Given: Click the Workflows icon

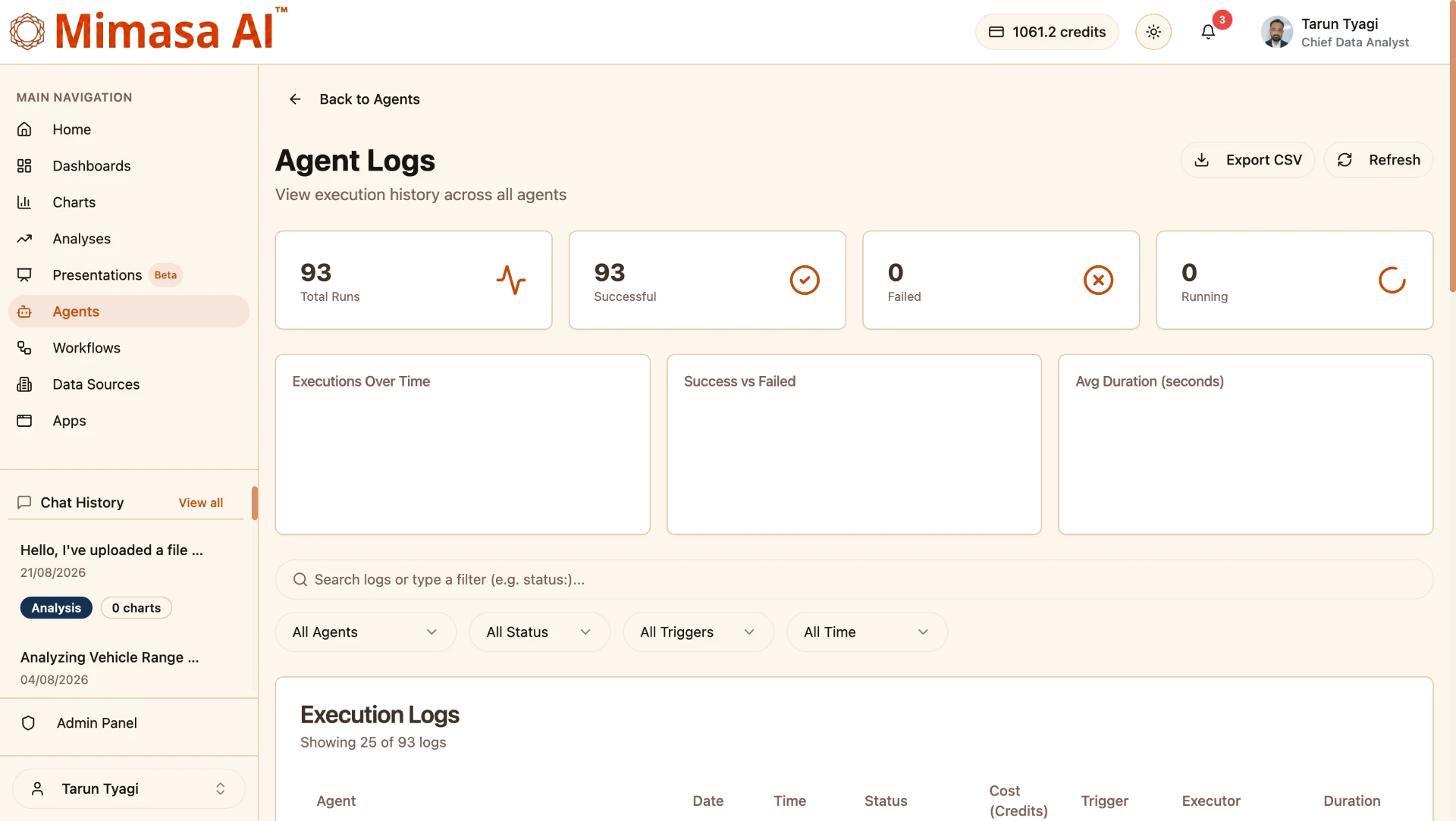Looking at the screenshot, I should tap(24, 348).
